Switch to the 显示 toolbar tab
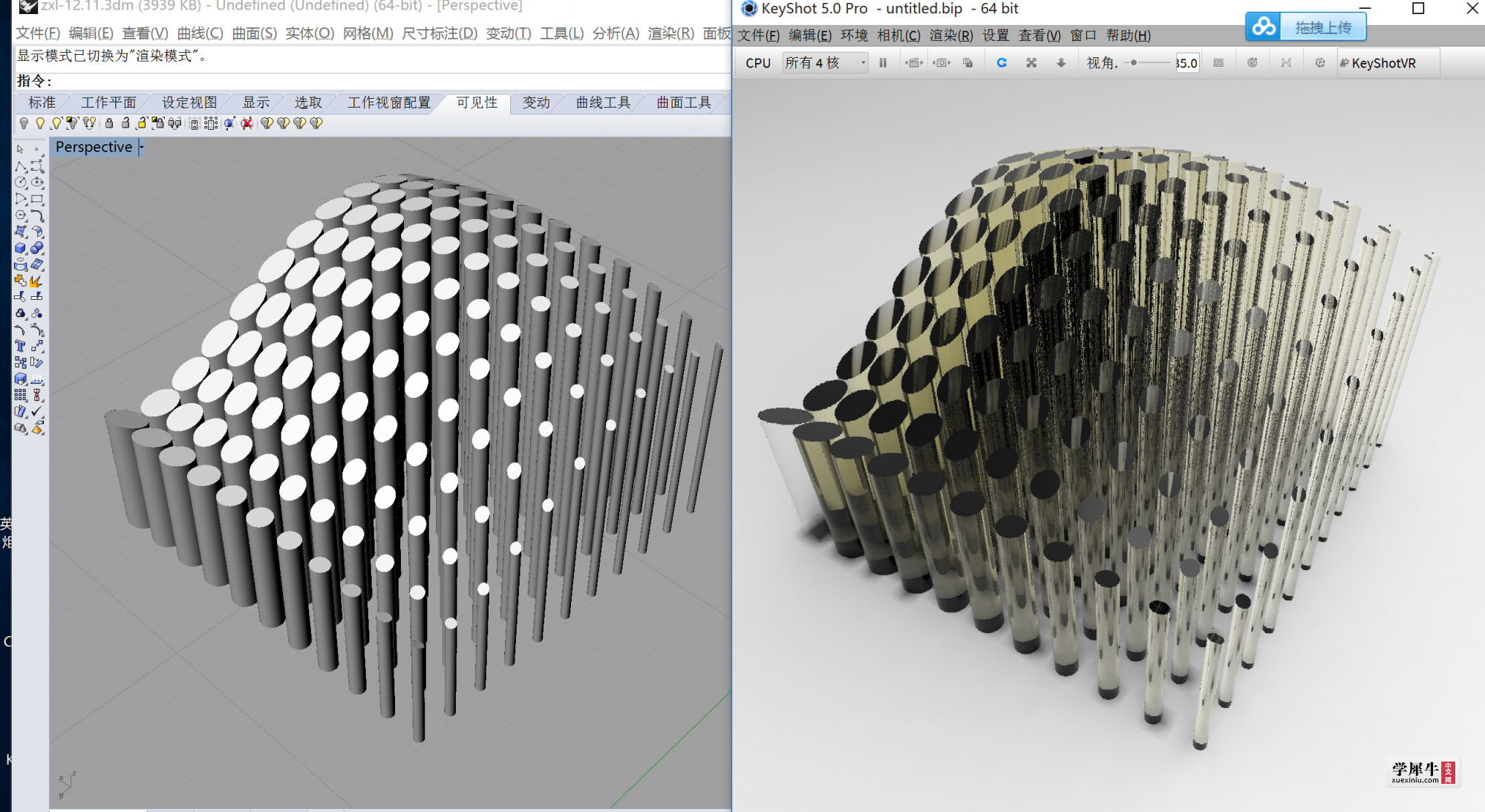This screenshot has width=1485, height=812. (x=256, y=103)
